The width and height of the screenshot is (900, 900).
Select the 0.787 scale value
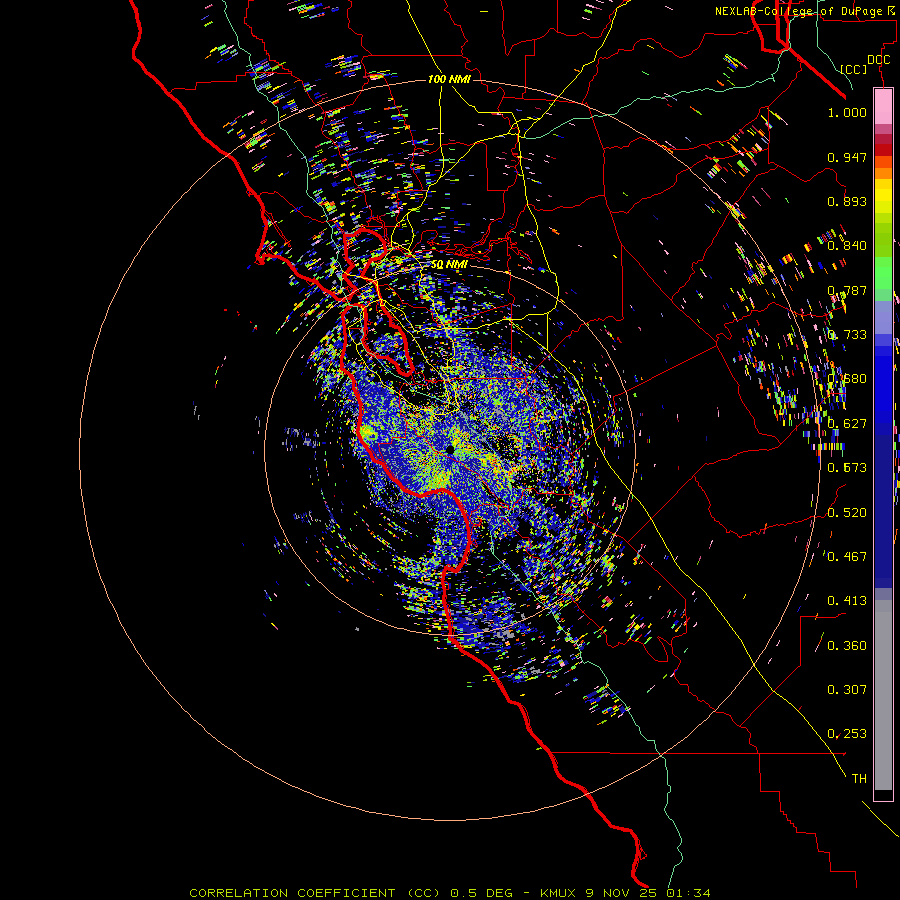pos(847,290)
